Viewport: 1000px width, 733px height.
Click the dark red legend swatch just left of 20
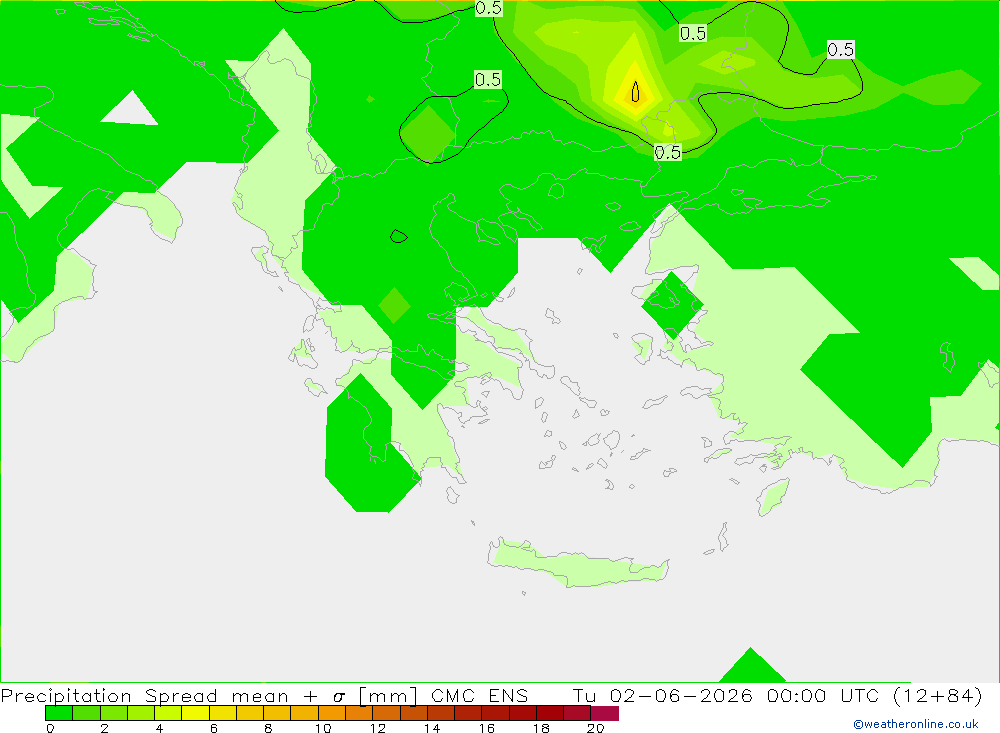click(578, 713)
